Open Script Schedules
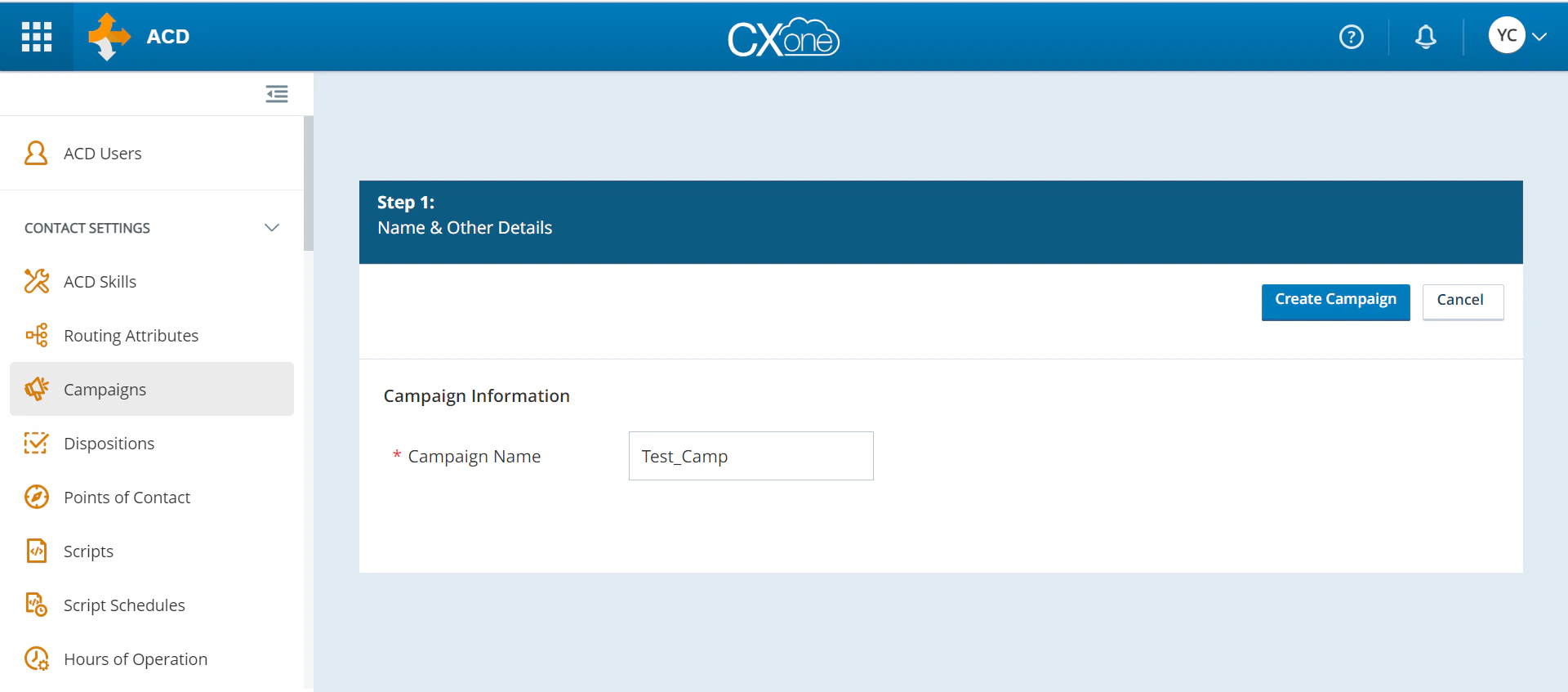Image resolution: width=1568 pixels, height=692 pixels. 152,605
